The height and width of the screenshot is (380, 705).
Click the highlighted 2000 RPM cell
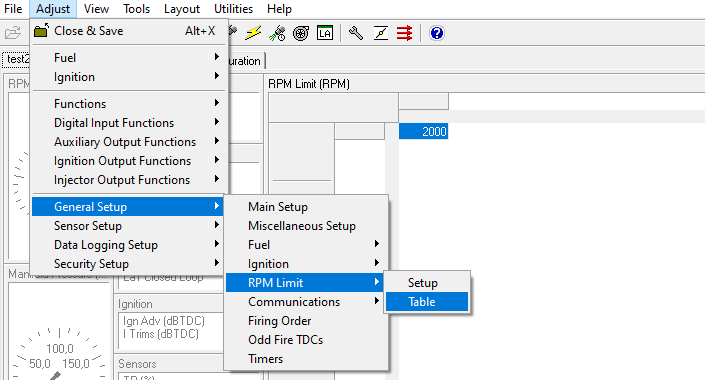tap(423, 131)
